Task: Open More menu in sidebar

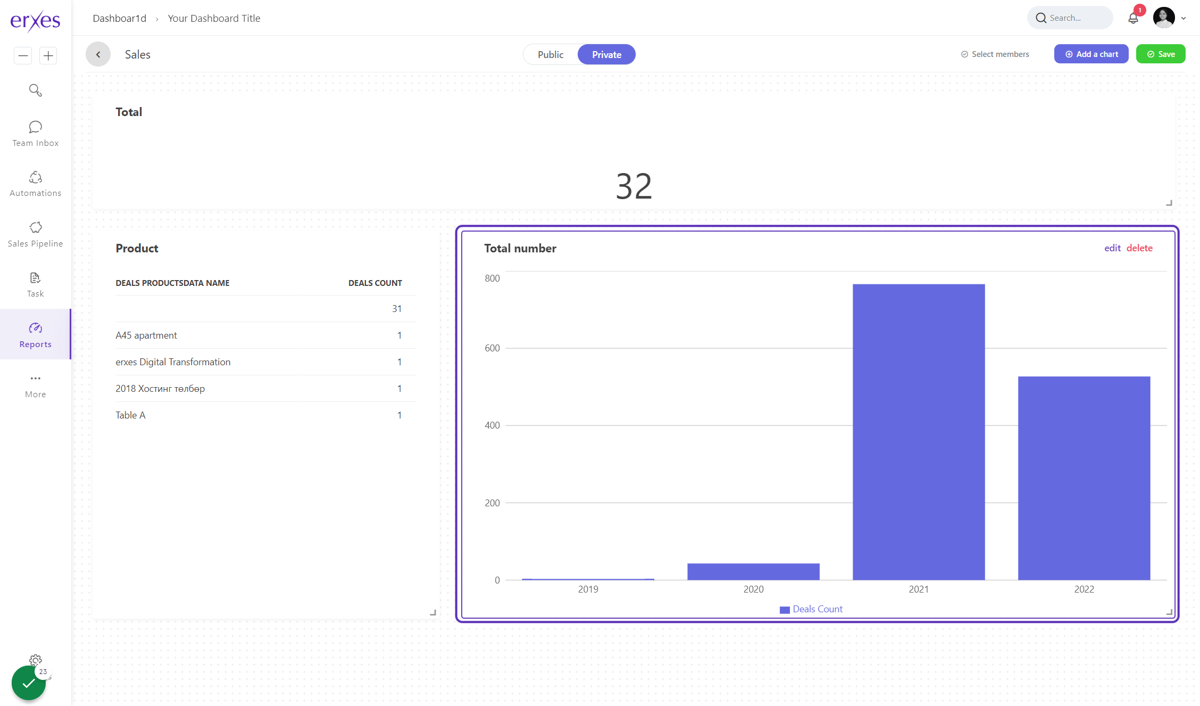Action: [x=35, y=385]
